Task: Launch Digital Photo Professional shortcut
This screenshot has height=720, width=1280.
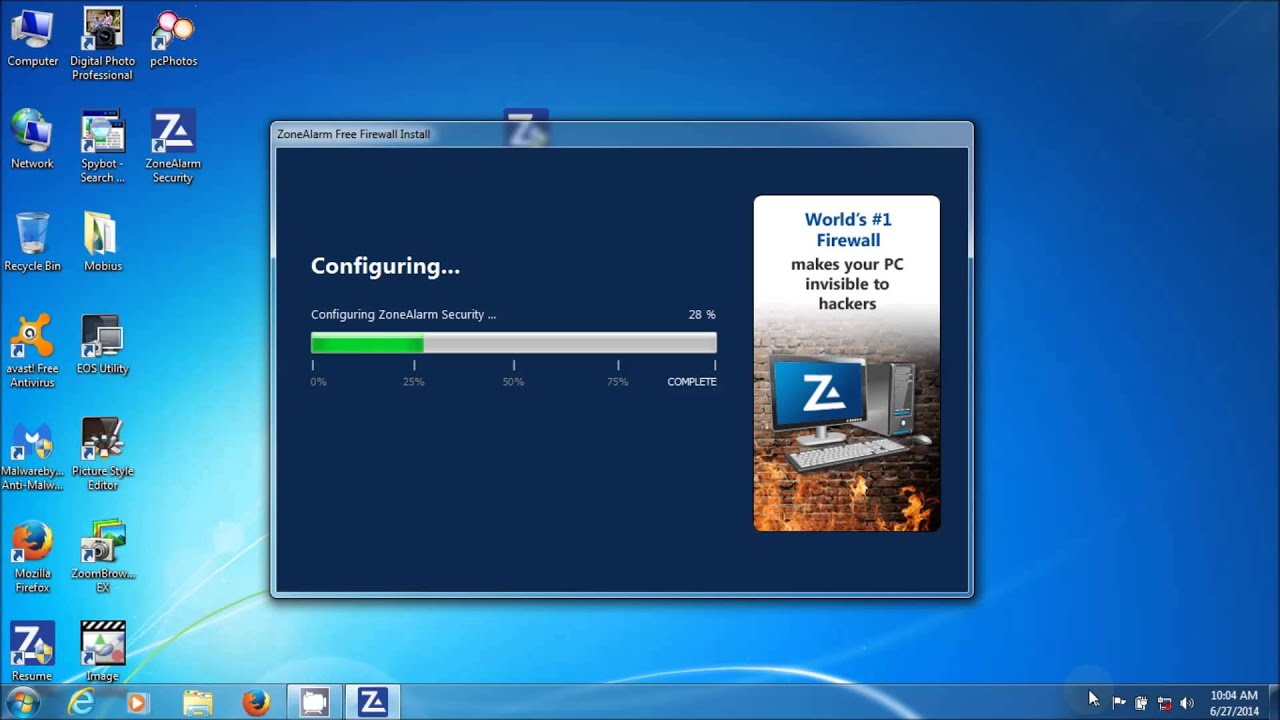Action: click(x=102, y=36)
